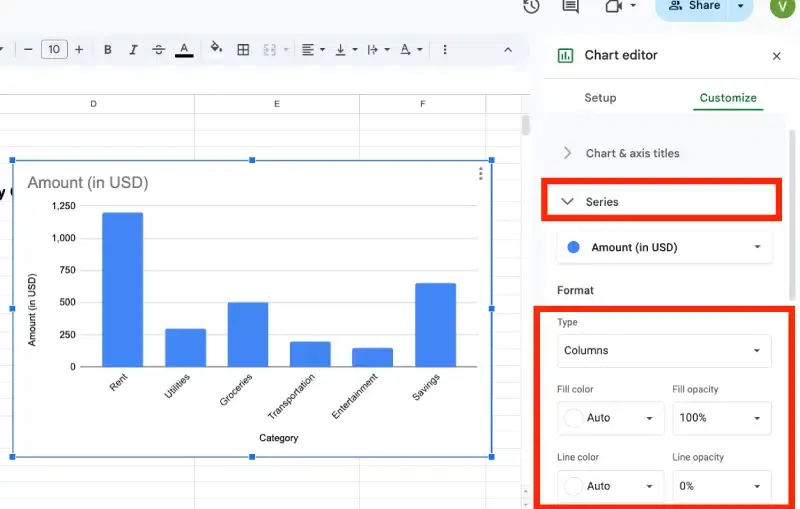This screenshot has height=509, width=800.
Task: Open text wrapping options
Action: [378, 49]
